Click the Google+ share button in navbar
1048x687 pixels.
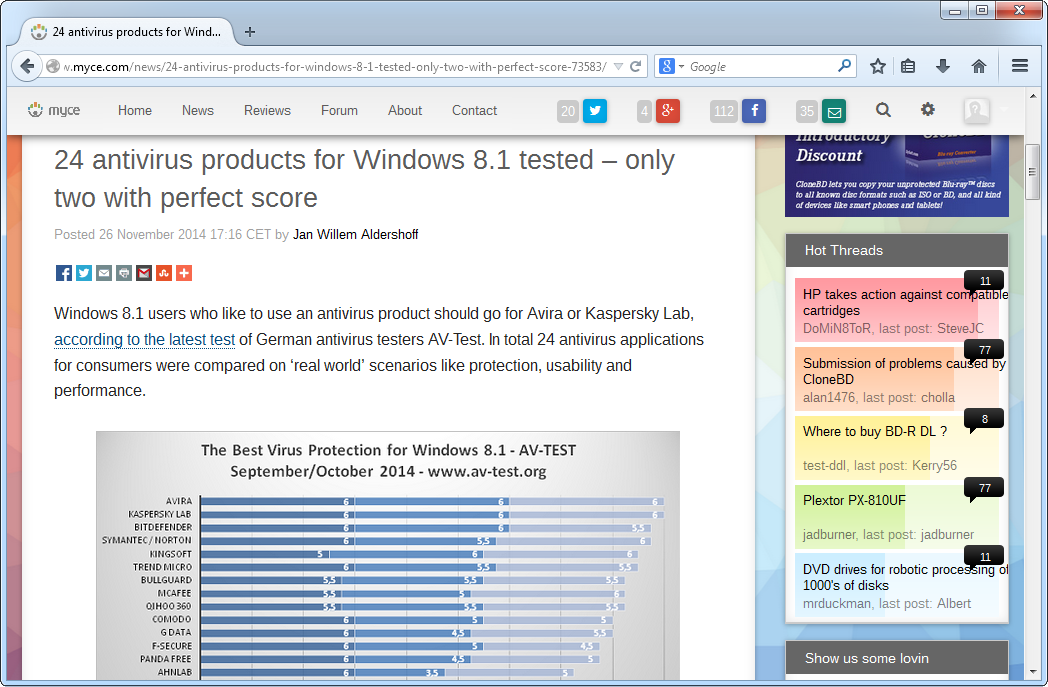[668, 111]
